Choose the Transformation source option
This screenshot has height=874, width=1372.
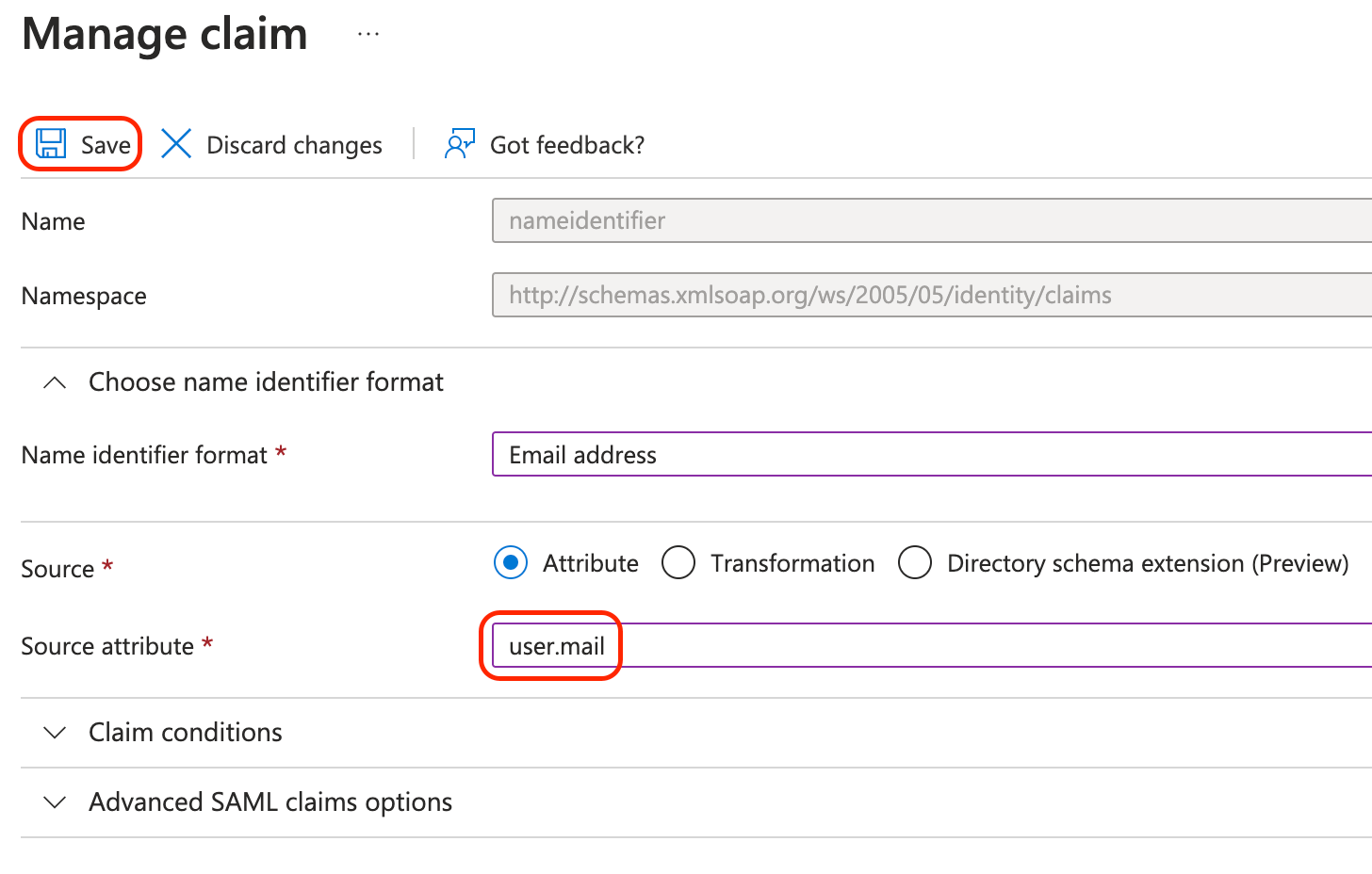678,563
